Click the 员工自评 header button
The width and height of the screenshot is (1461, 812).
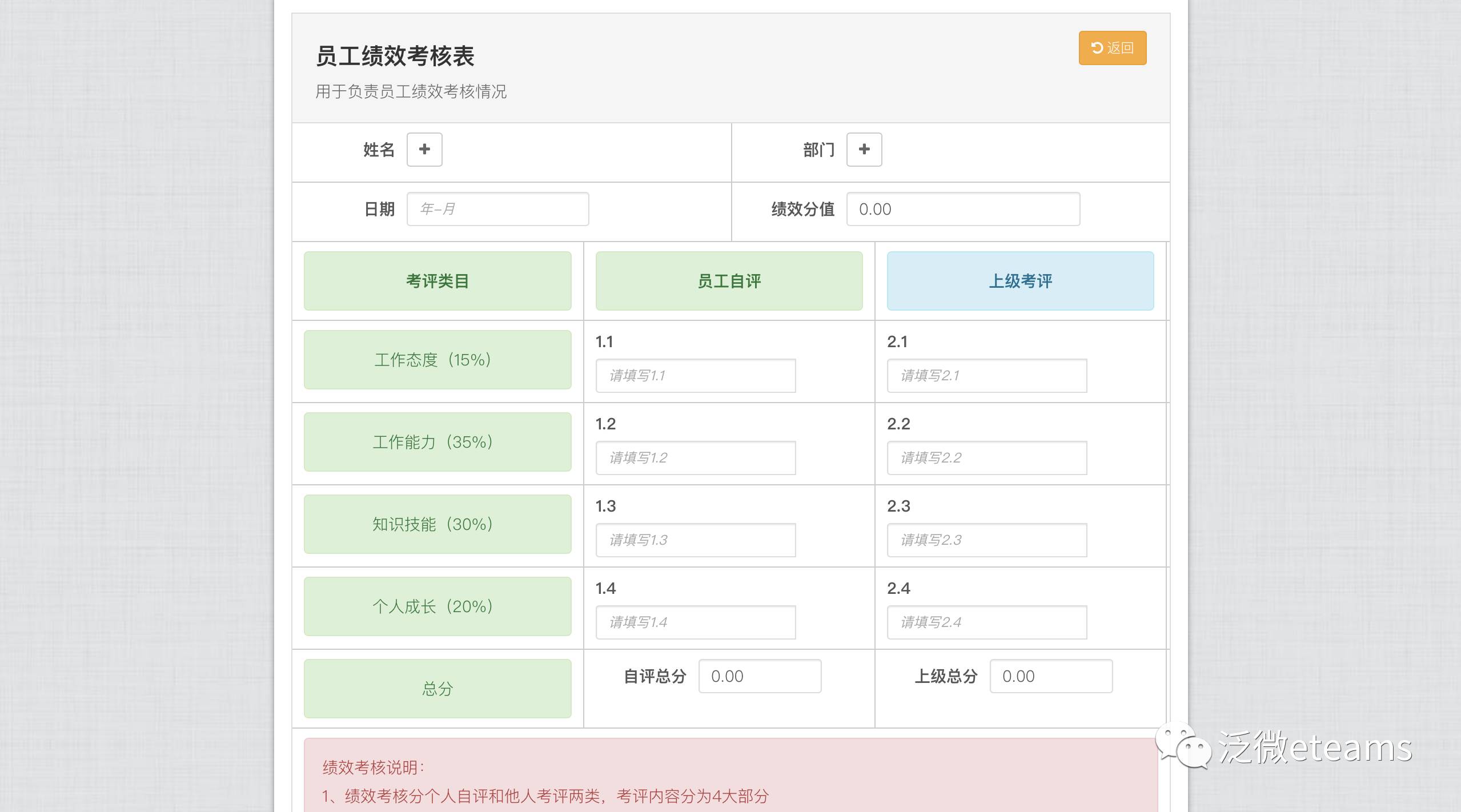728,281
